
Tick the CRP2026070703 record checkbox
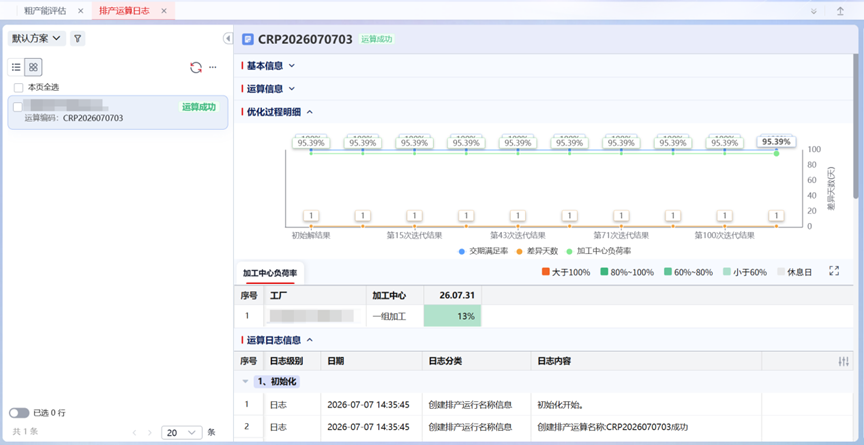coord(18,107)
